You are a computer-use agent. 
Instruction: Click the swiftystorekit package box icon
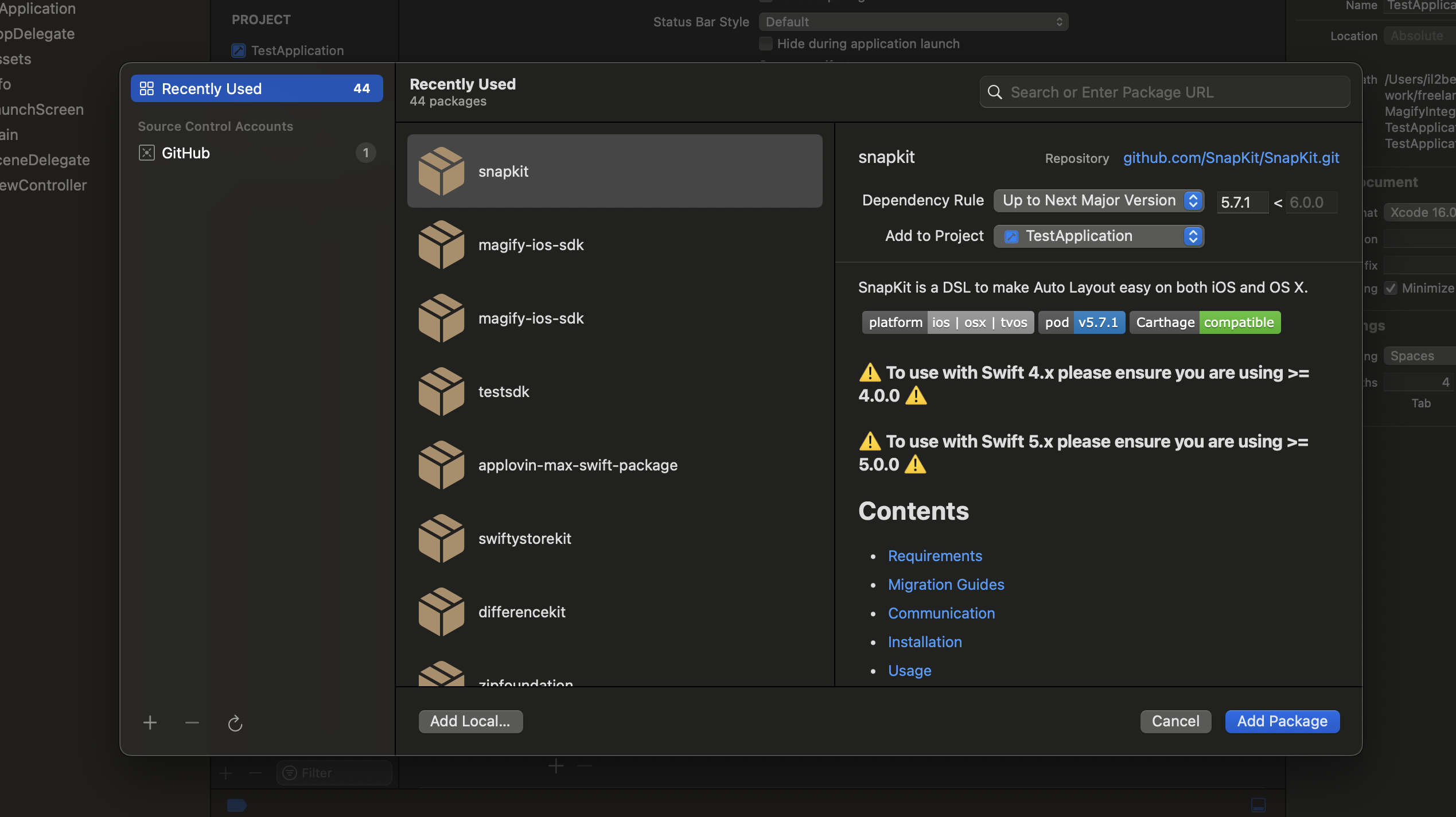coord(441,538)
